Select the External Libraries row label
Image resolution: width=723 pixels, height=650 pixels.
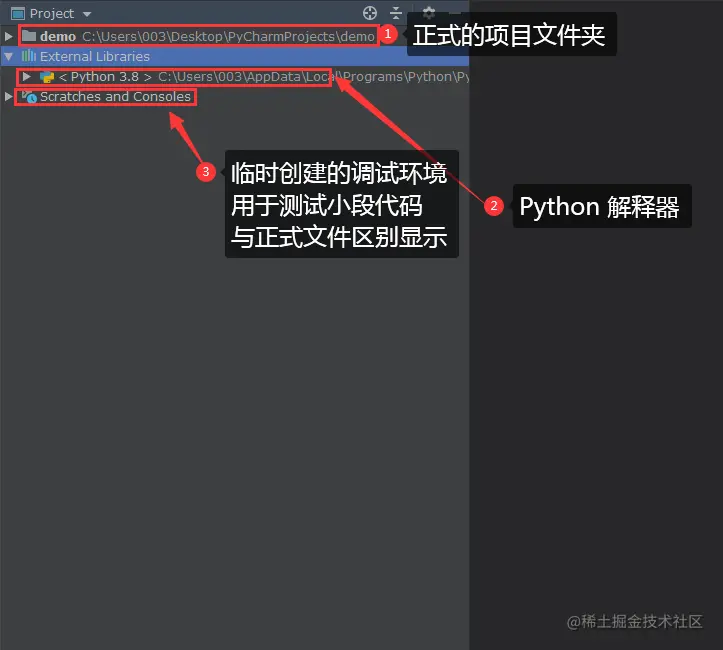click(x=95, y=57)
